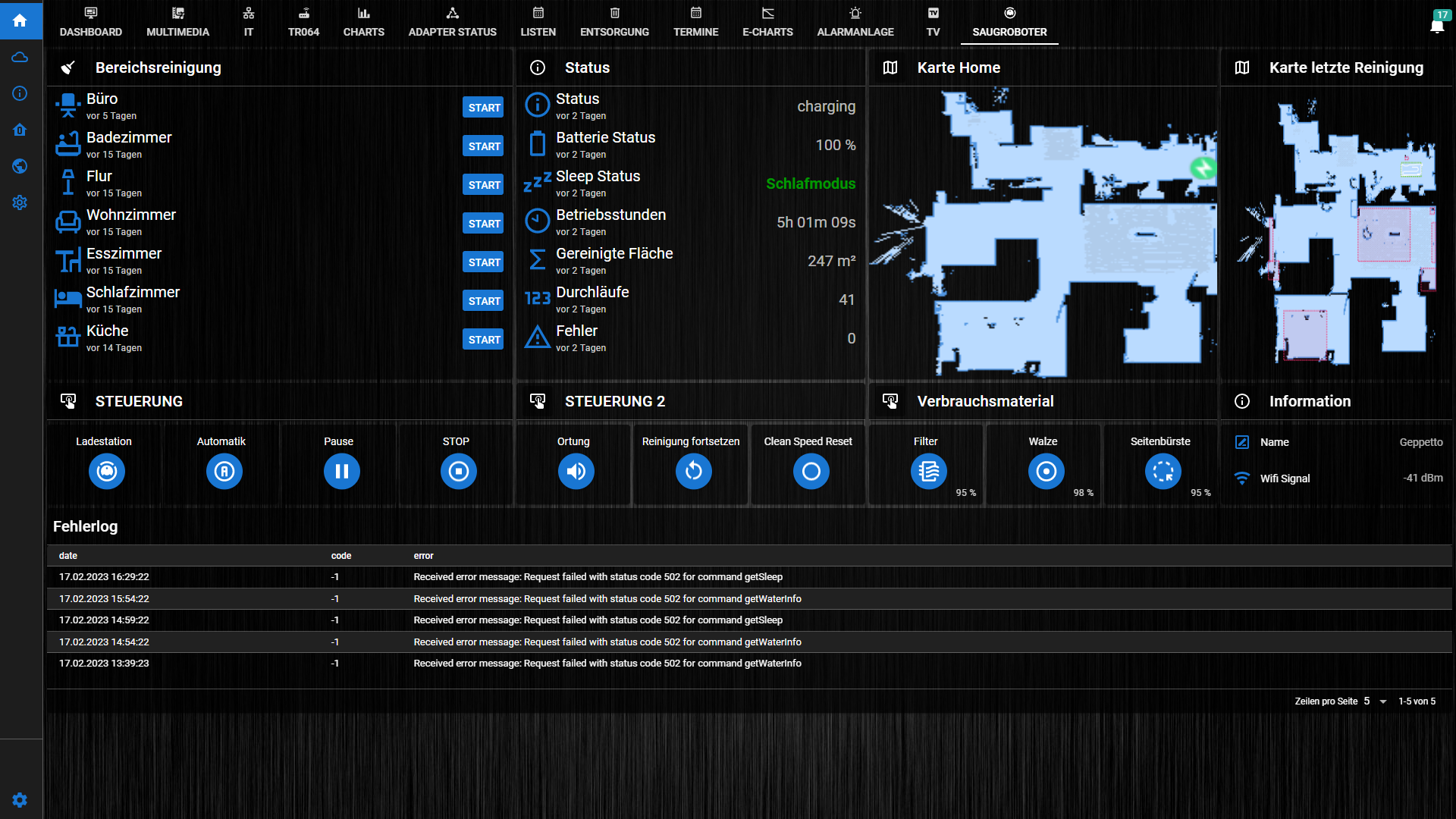Pause the robot vacuum
Viewport: 1456px width, 819px height.
click(342, 472)
